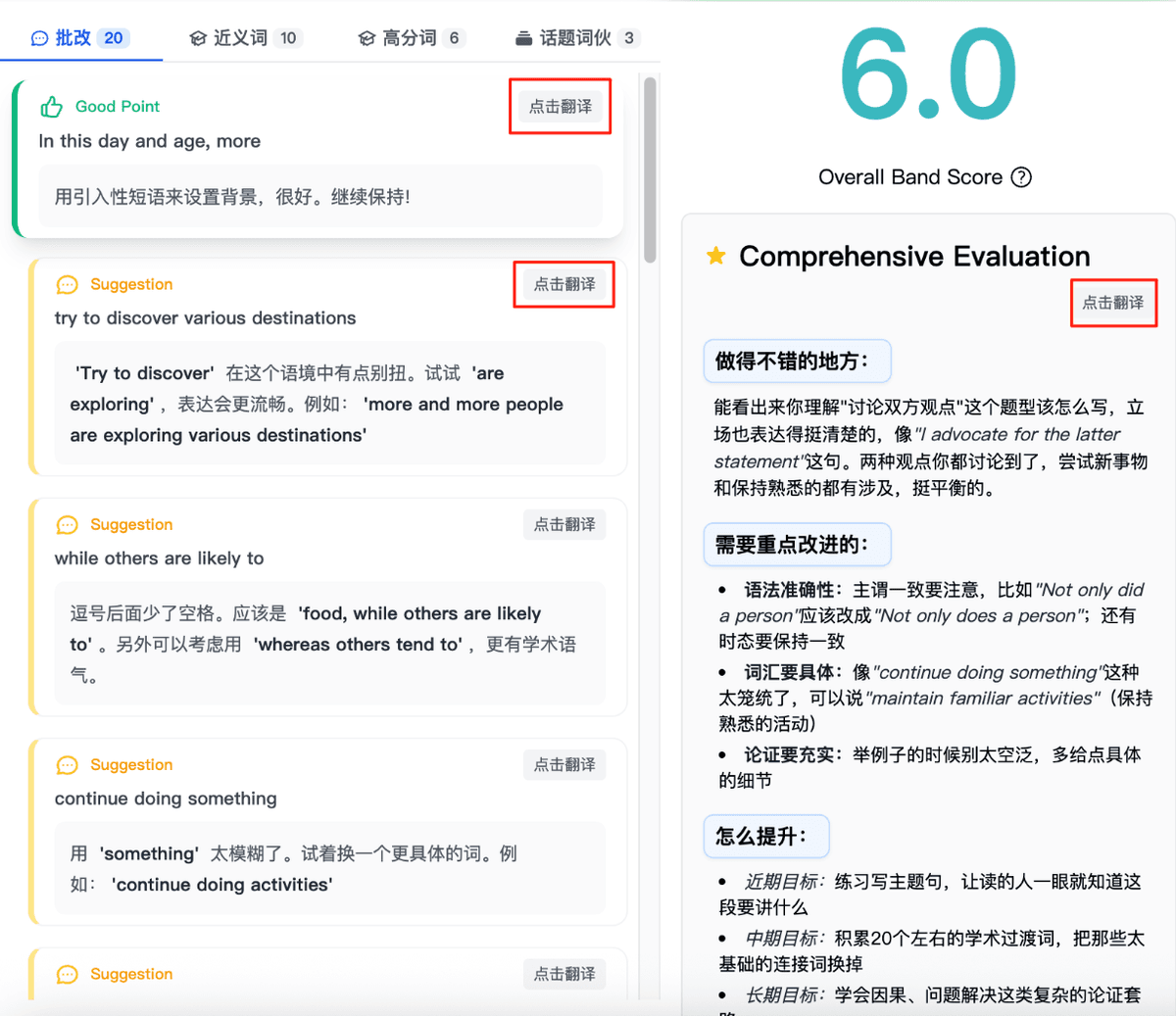The width and height of the screenshot is (1176, 1016).
Task: Click the bottom Suggestion card's speech bubble icon
Action: click(x=67, y=974)
